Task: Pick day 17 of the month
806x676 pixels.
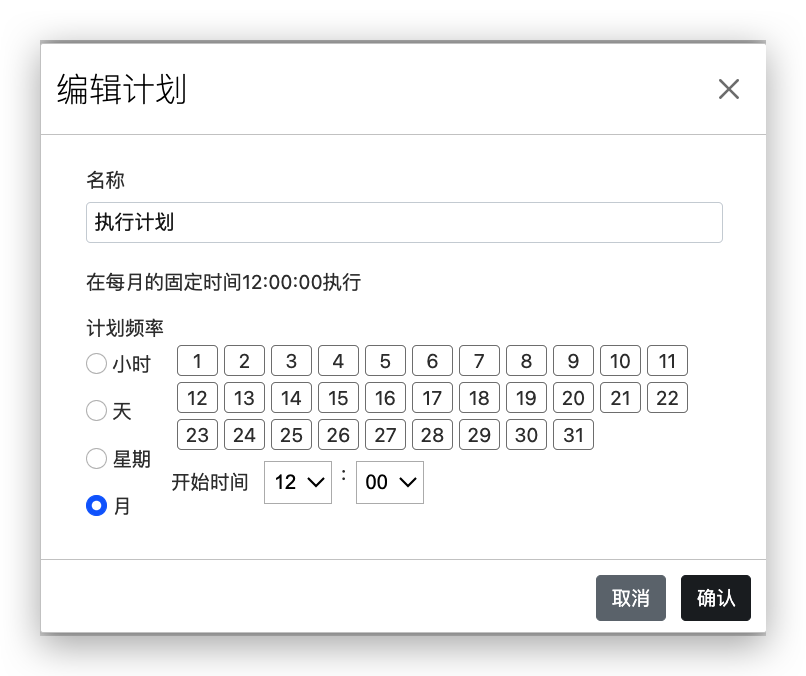Action: pyautogui.click(x=432, y=398)
